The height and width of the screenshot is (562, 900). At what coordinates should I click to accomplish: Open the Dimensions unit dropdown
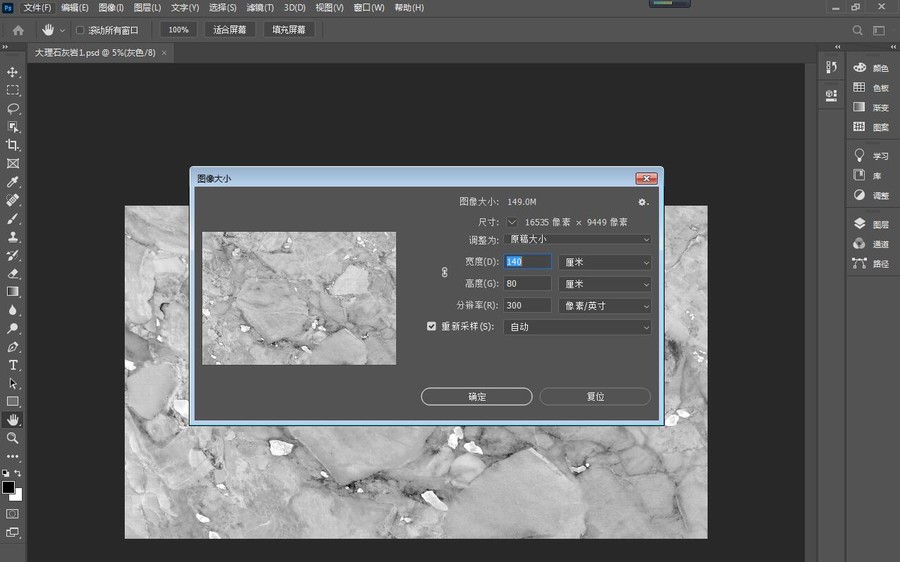click(x=512, y=222)
